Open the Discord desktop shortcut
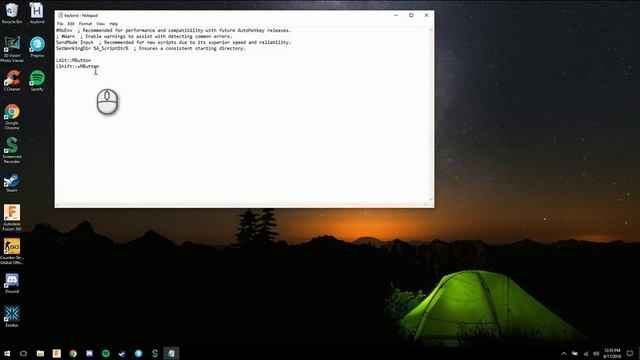640x360 pixels. click(x=12, y=283)
